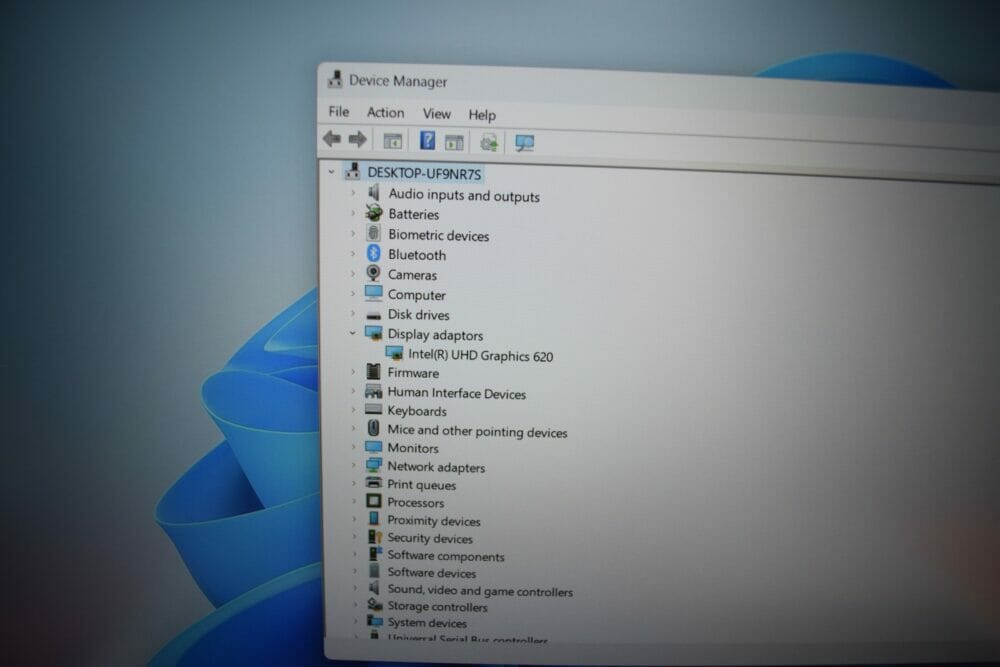Select the Storage controllers label
Viewport: 1000px width, 667px height.
pyautogui.click(x=438, y=606)
